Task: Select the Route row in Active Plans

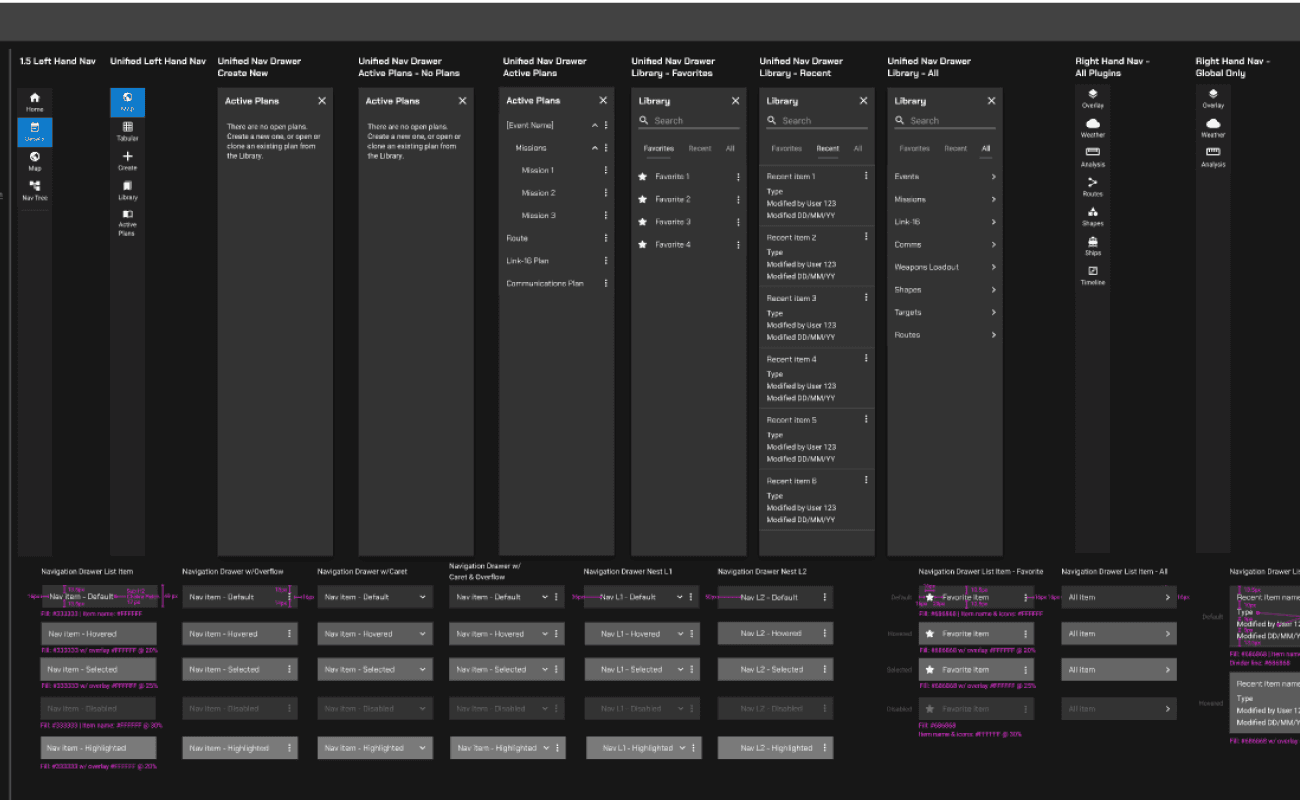Action: [x=557, y=238]
